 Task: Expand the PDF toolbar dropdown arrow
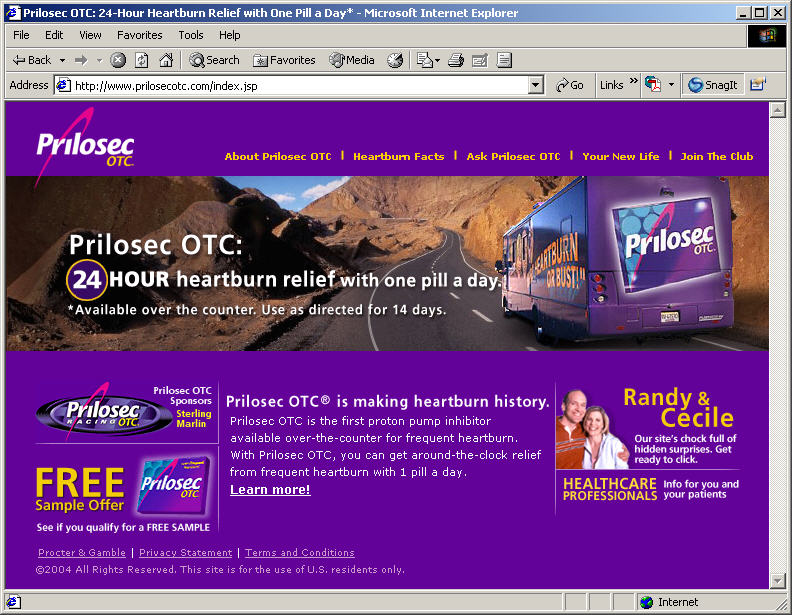671,85
